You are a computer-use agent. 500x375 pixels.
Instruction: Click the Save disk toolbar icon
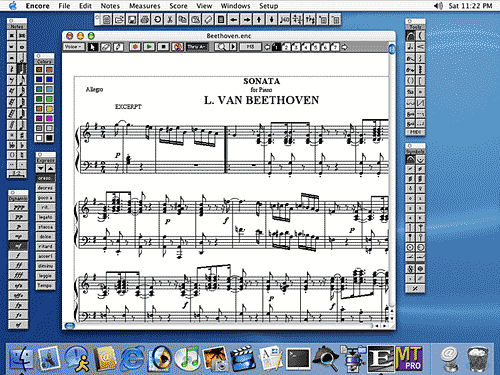pos(132,20)
